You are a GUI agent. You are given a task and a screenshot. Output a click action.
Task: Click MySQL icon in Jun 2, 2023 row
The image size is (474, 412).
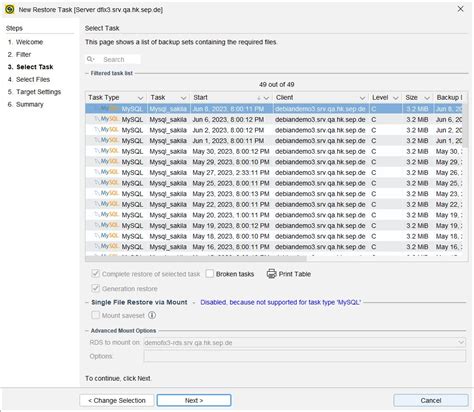(x=107, y=130)
